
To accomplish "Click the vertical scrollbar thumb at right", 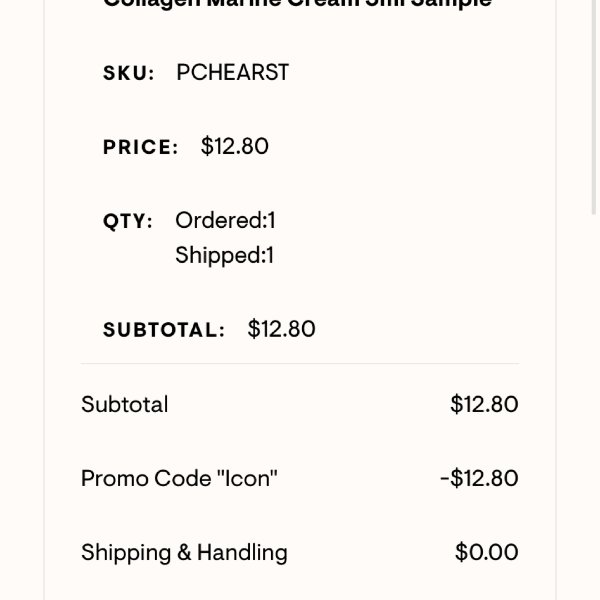I will coord(593,105).
